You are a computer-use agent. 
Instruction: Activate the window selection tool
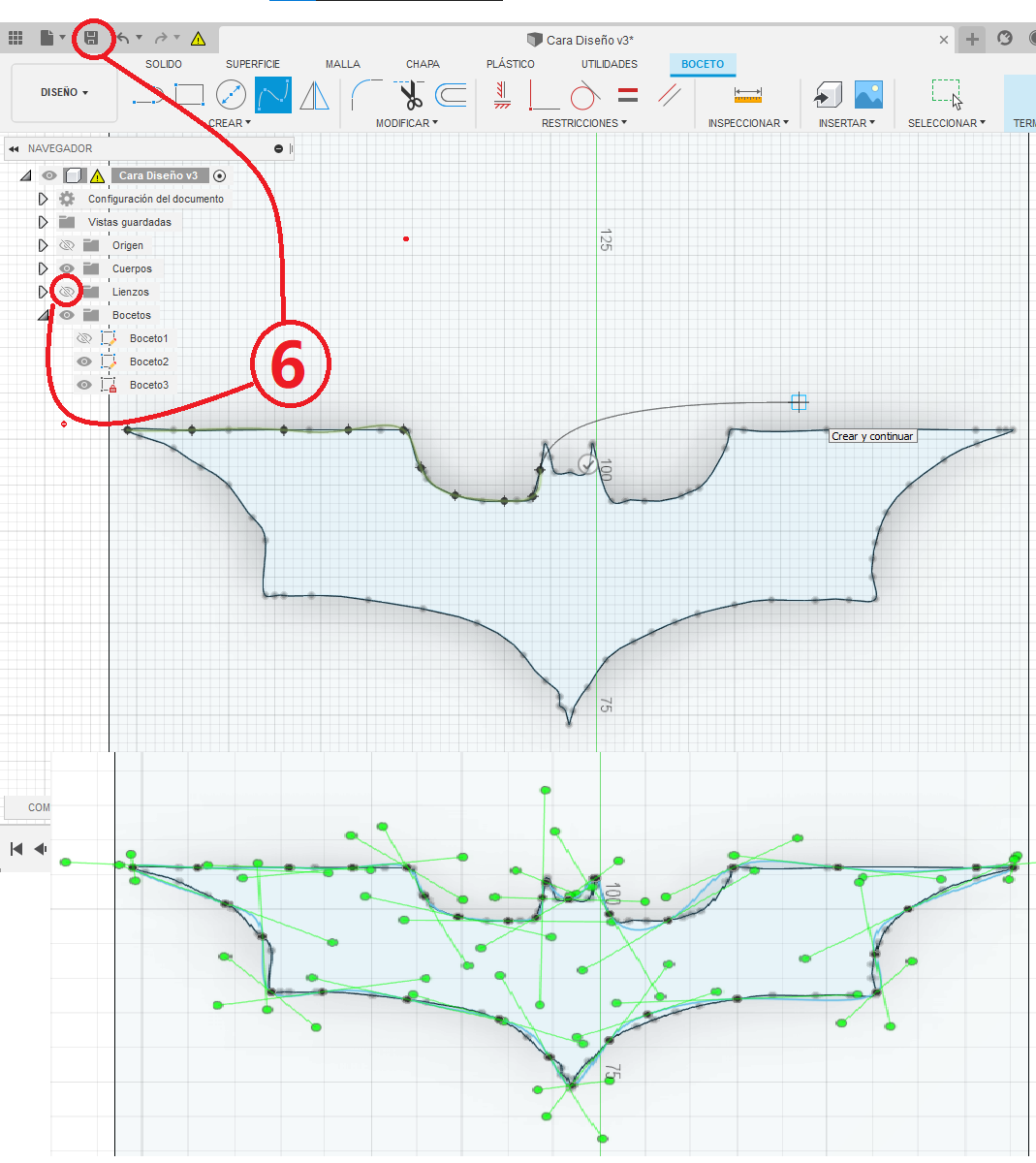click(947, 94)
